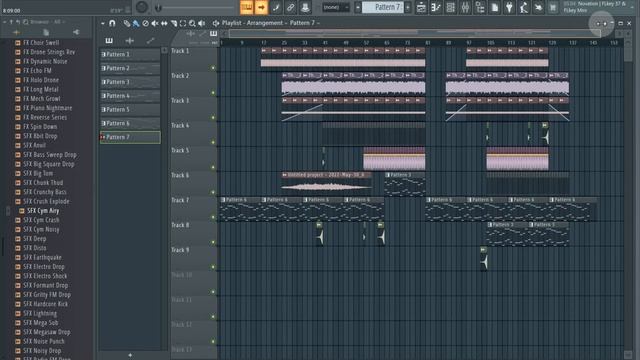Click the browser search magnifier icon
This screenshot has height=360, width=640.
26,22
